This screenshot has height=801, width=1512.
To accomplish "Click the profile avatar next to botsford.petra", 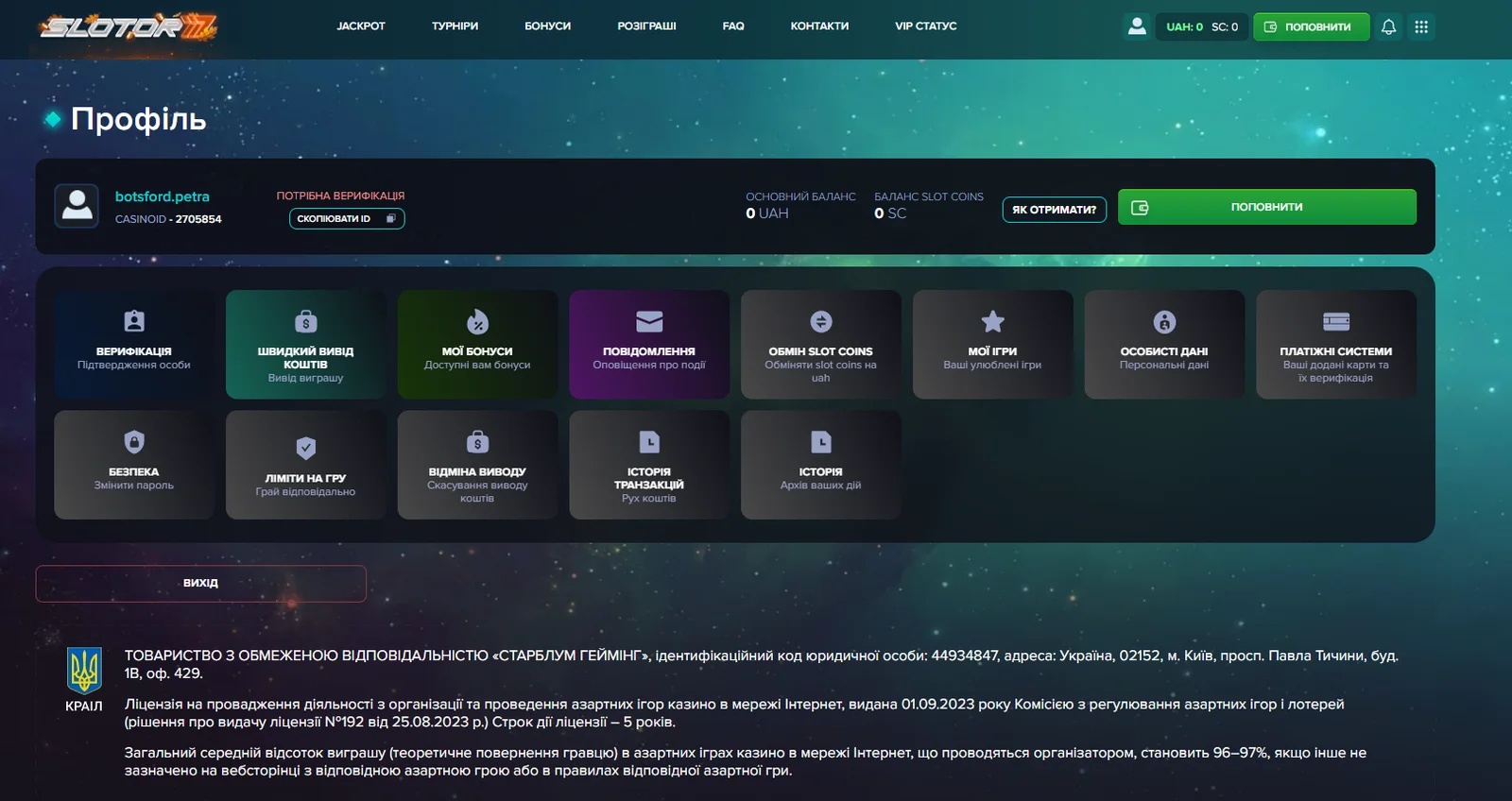I will pos(77,206).
